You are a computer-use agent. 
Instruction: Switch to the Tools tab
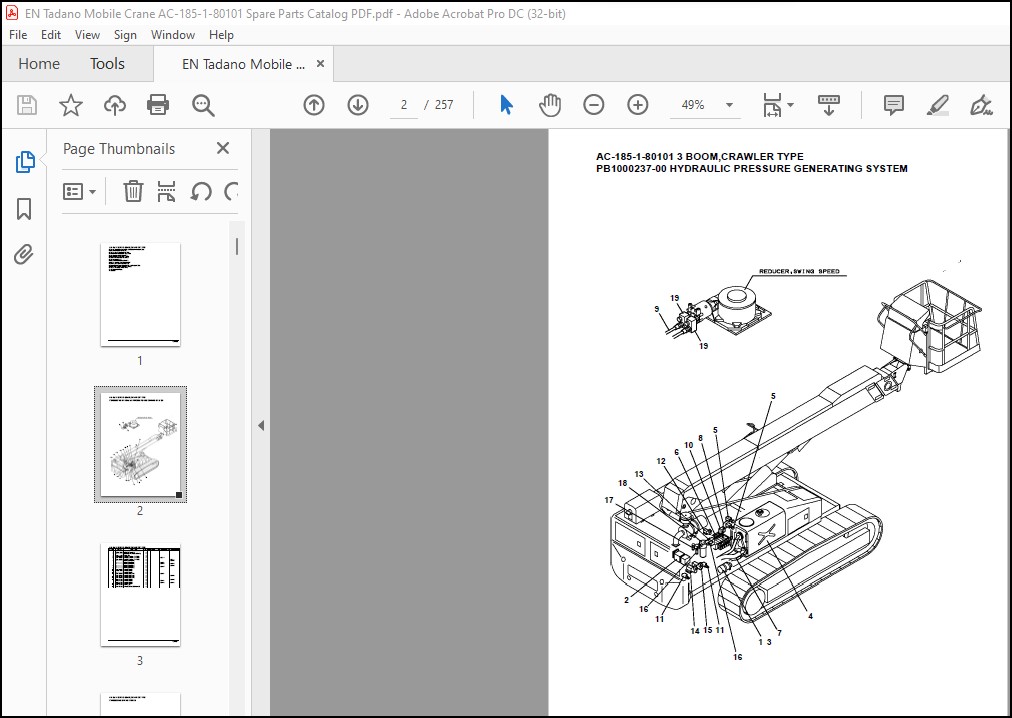point(107,64)
